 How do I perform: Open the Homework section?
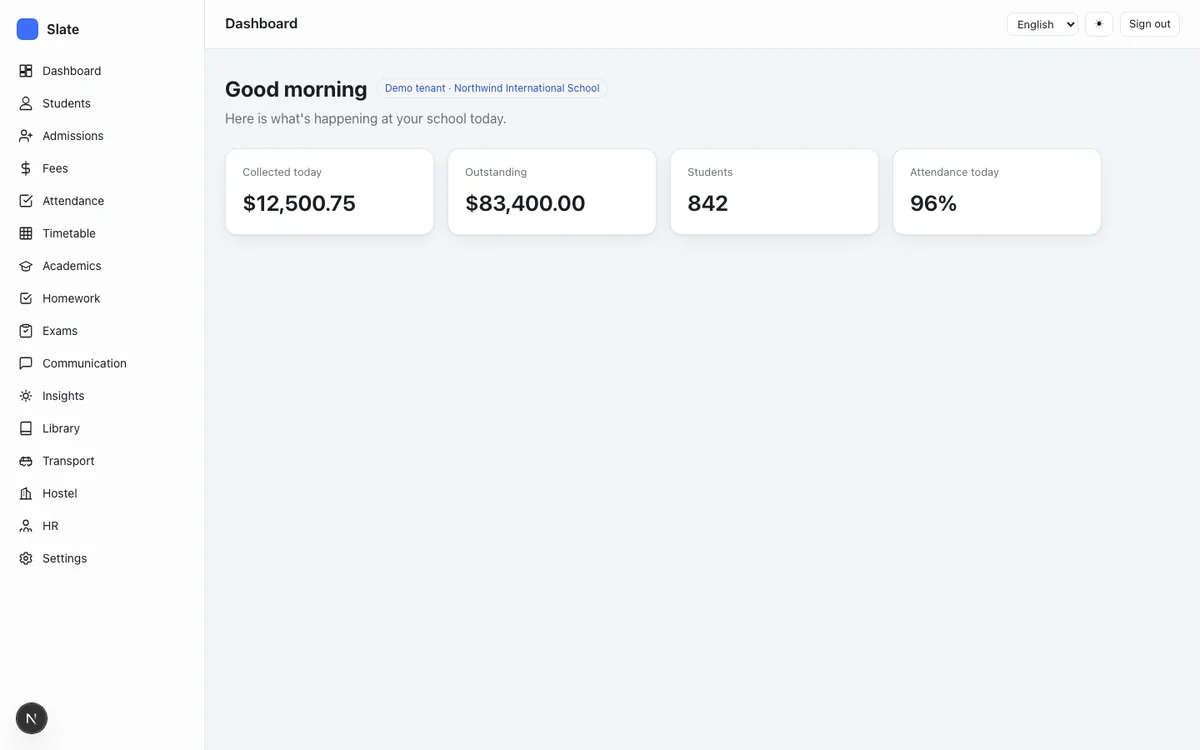71,298
